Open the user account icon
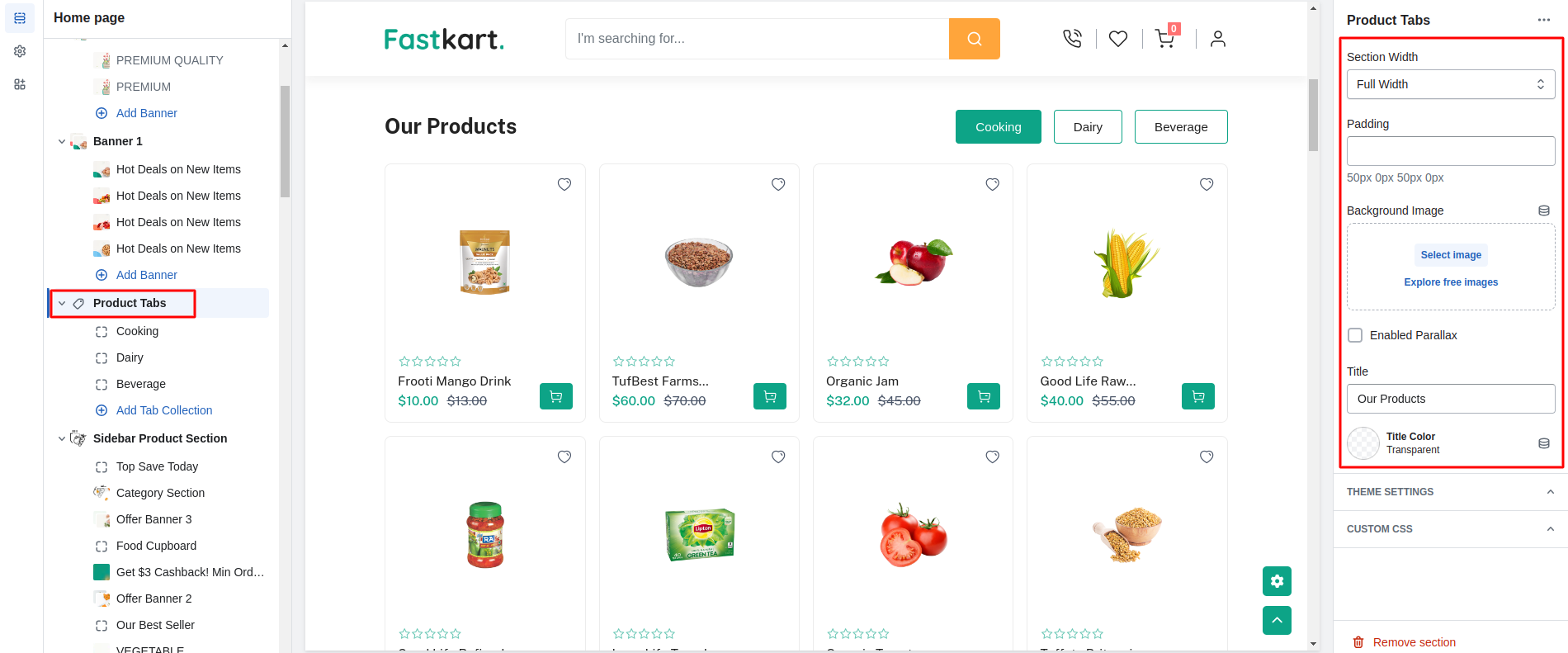This screenshot has width=1568, height=653. coord(1217,39)
